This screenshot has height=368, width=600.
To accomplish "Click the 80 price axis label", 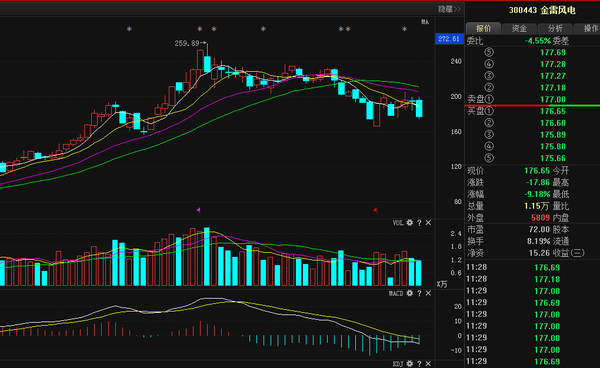I will tap(458, 202).
